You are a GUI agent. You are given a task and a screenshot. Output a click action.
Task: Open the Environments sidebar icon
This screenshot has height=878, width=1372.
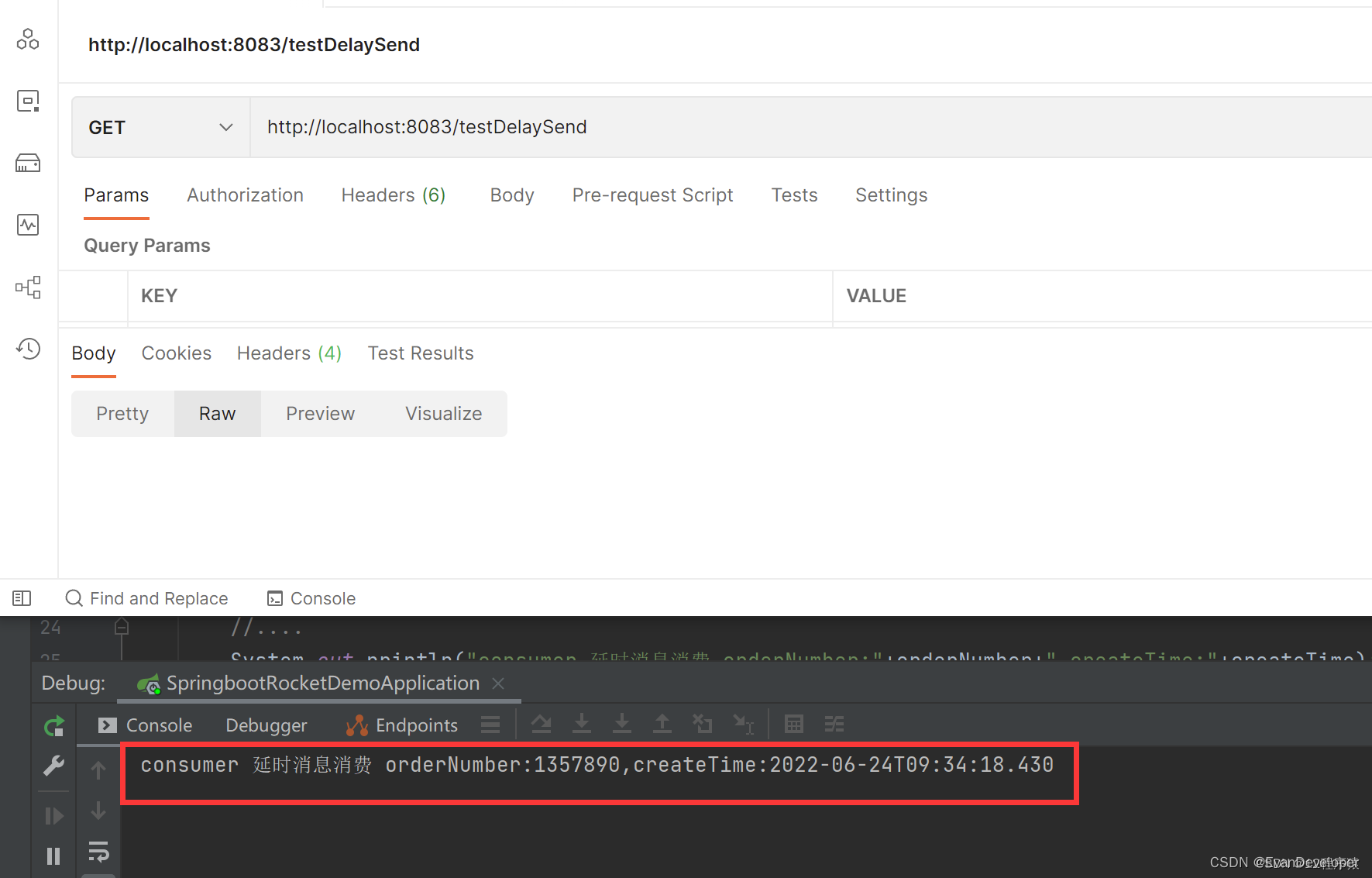(x=28, y=101)
